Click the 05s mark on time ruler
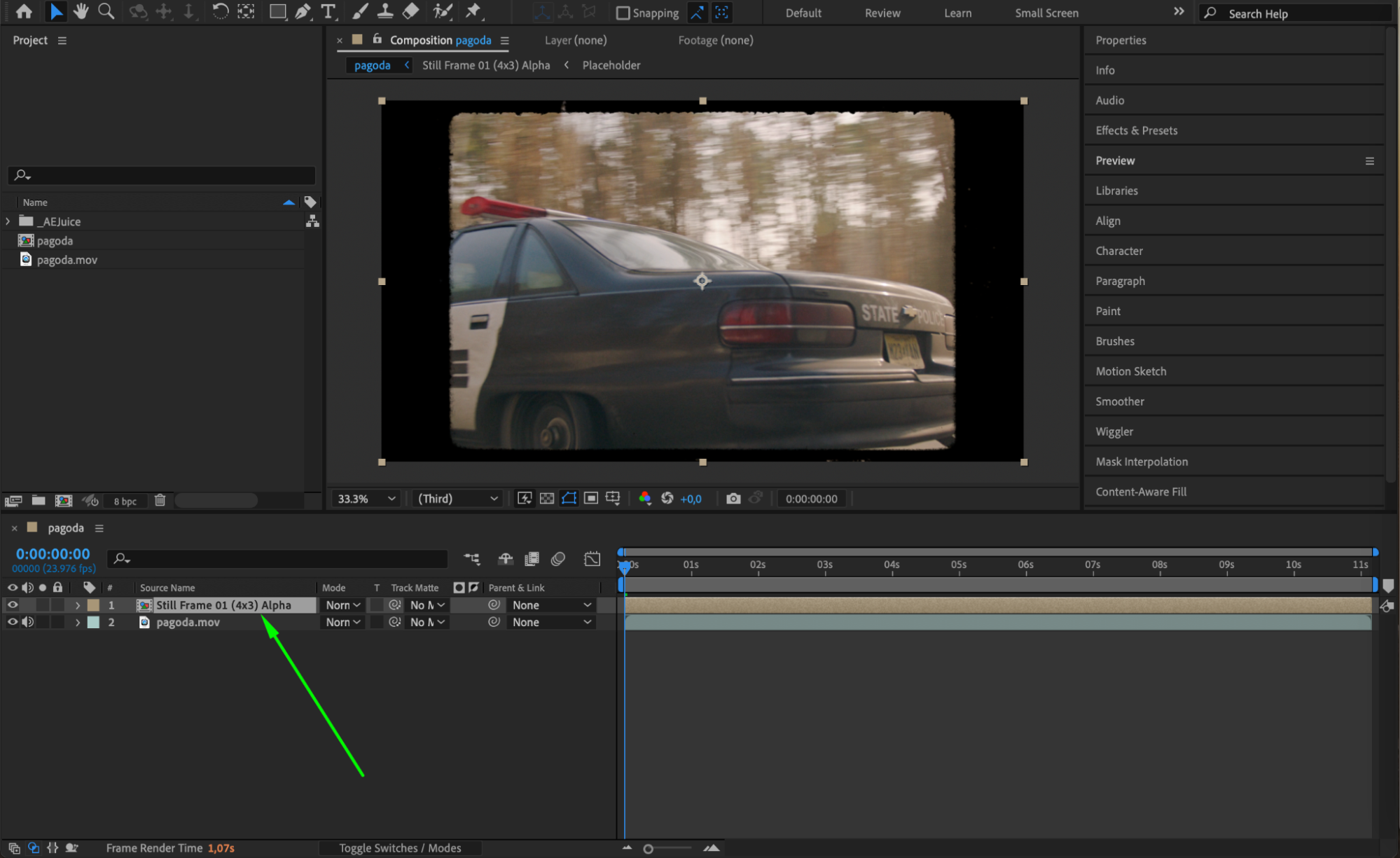The height and width of the screenshot is (858, 1400). [x=959, y=565]
